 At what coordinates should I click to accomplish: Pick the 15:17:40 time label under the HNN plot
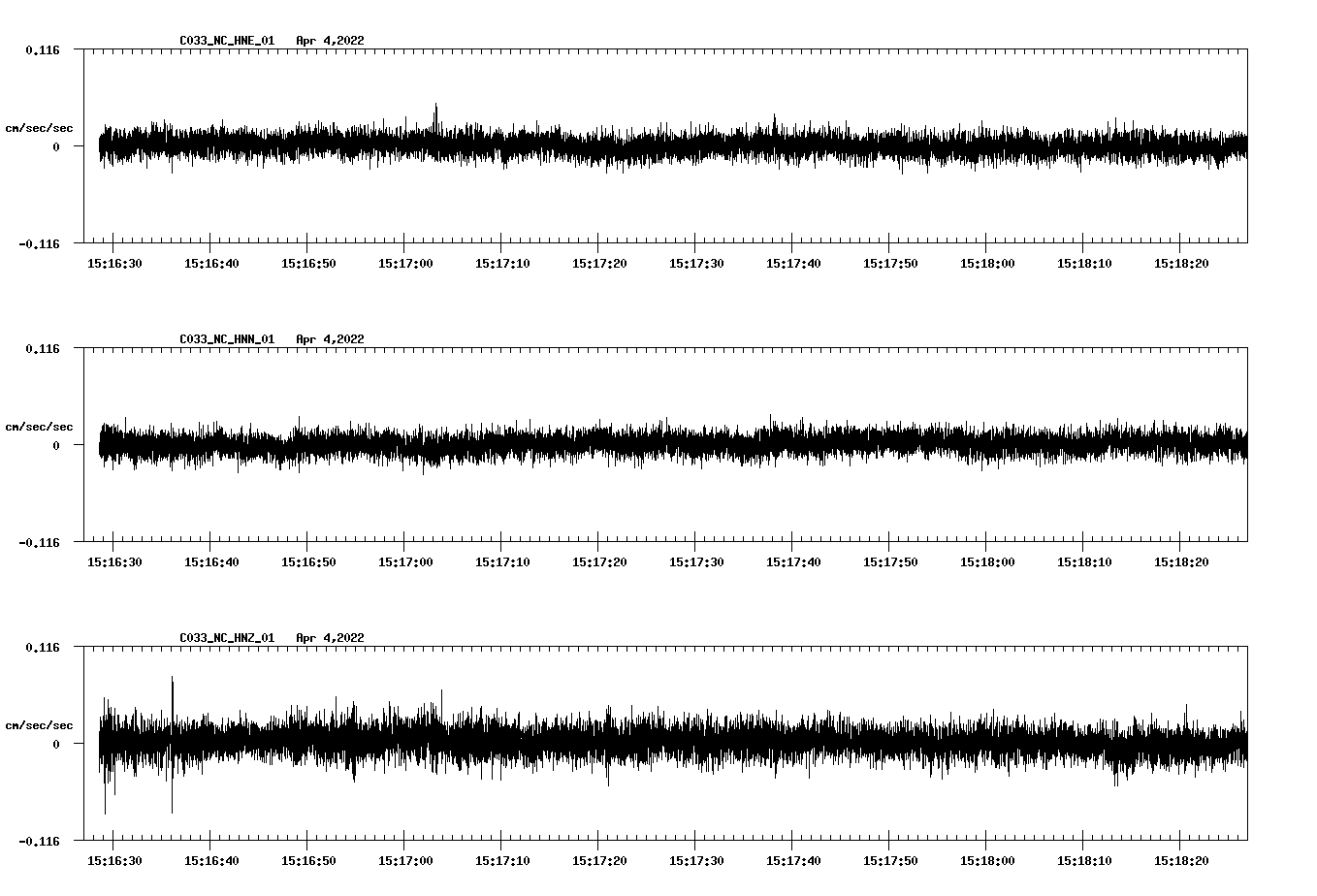(x=793, y=561)
